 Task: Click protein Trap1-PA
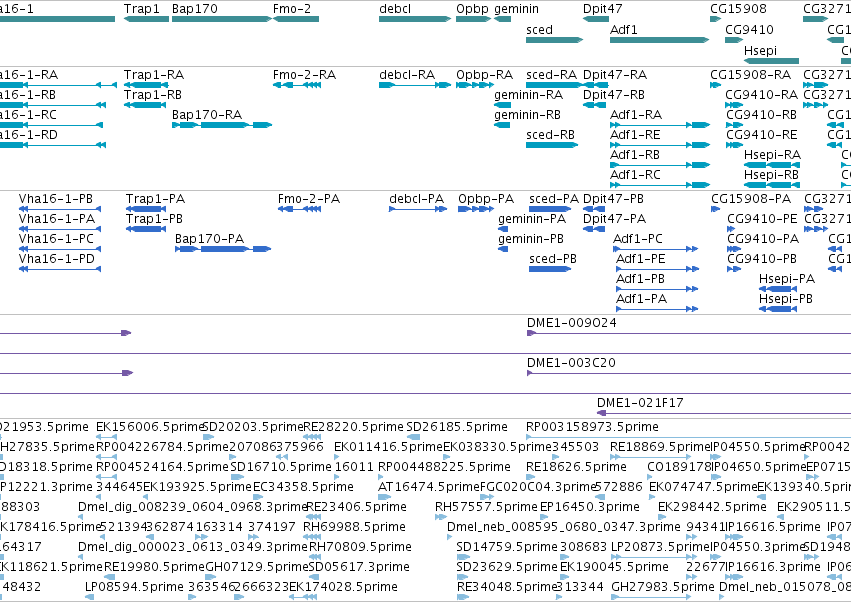click(146, 209)
